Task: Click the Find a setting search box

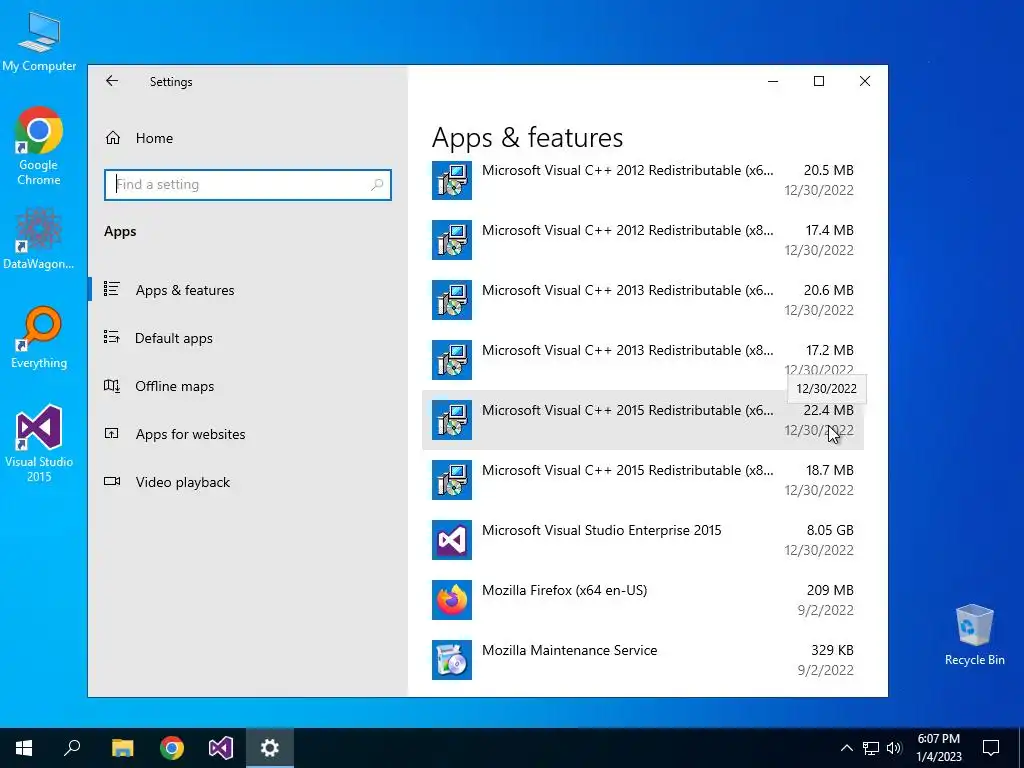Action: [248, 185]
